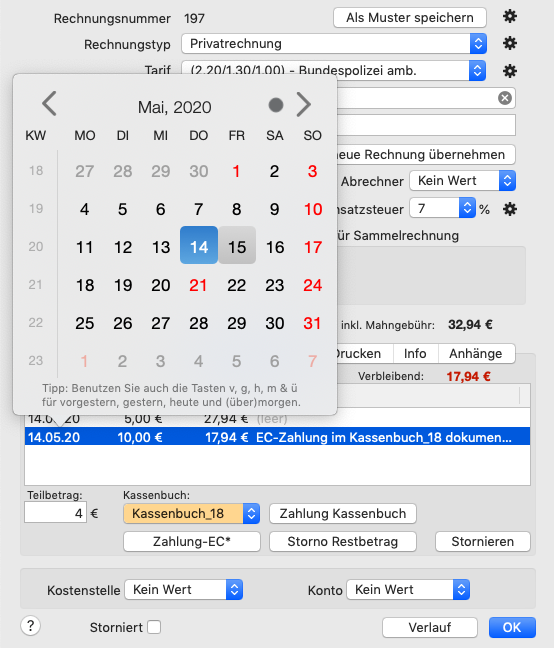554x648 pixels.
Task: Open gear settings next to Tarif
Action: pyautogui.click(x=510, y=71)
